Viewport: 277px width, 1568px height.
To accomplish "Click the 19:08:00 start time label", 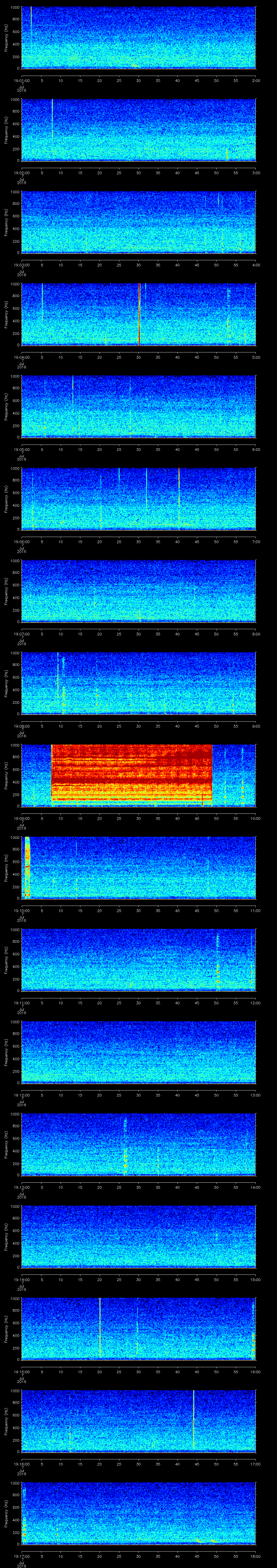I will click(x=21, y=726).
